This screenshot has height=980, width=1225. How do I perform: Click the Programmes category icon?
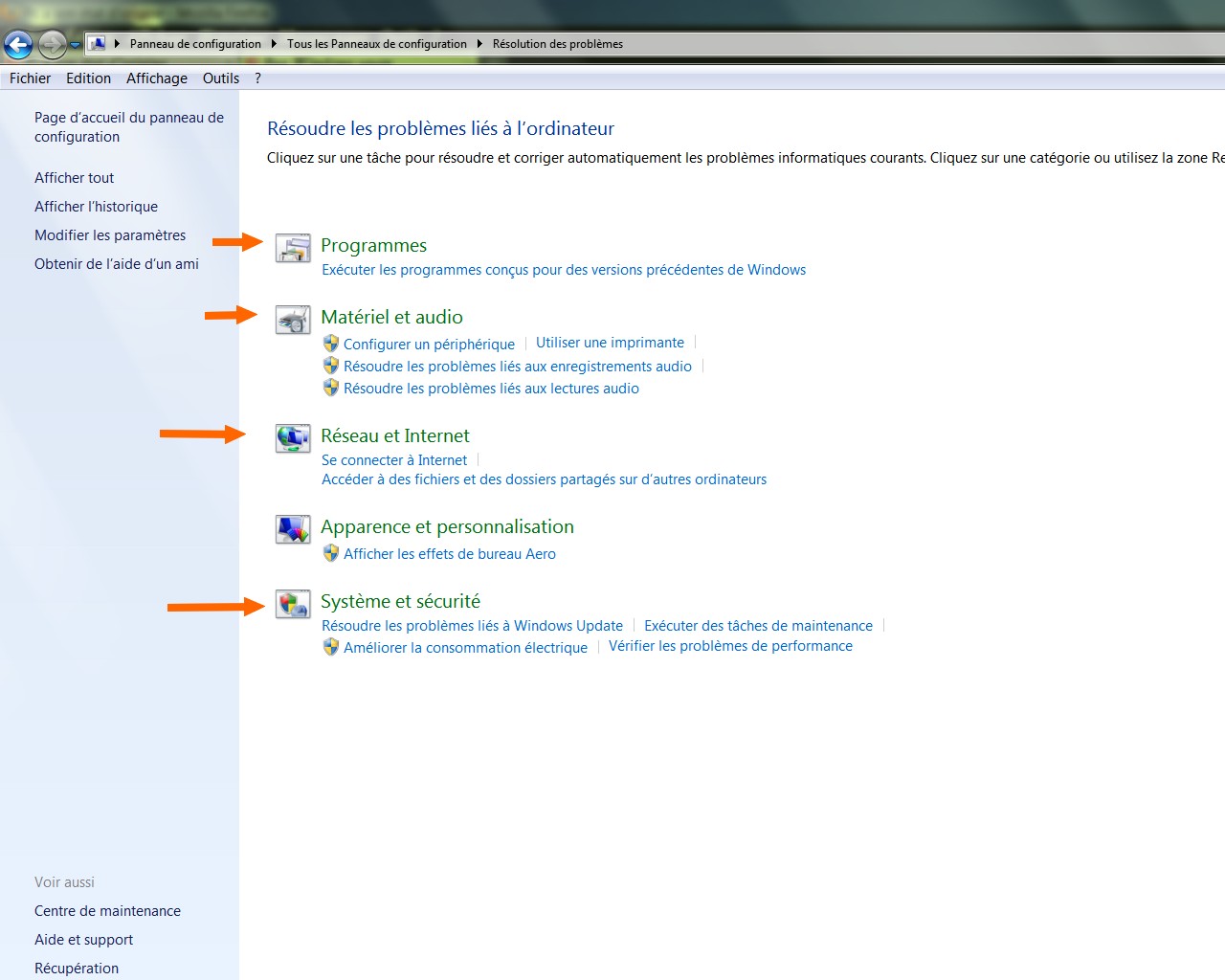pyautogui.click(x=293, y=248)
